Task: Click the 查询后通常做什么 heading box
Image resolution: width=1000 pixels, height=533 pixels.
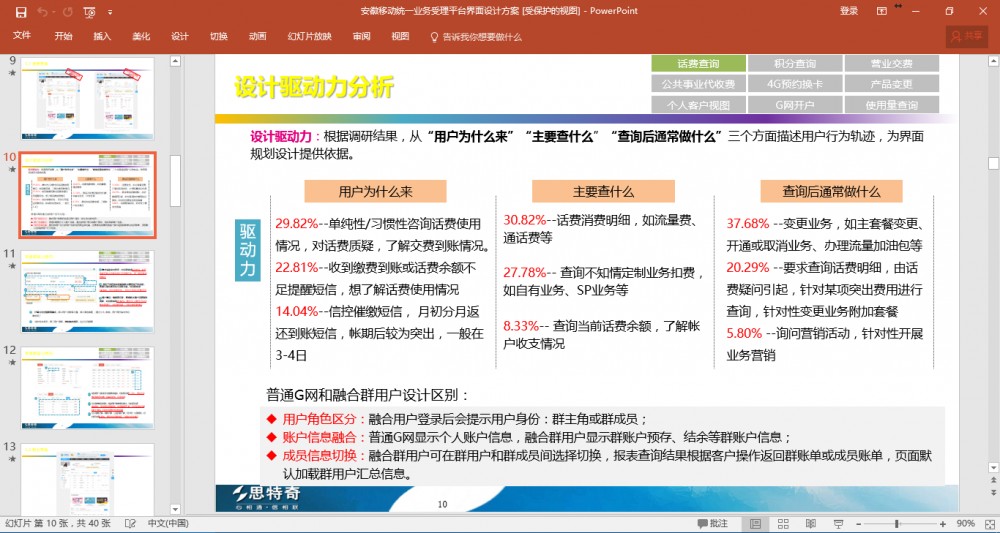Action: click(831, 191)
